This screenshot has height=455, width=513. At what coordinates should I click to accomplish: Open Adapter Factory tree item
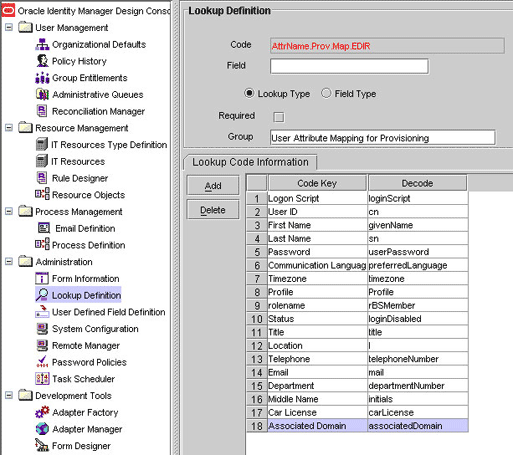[85, 413]
